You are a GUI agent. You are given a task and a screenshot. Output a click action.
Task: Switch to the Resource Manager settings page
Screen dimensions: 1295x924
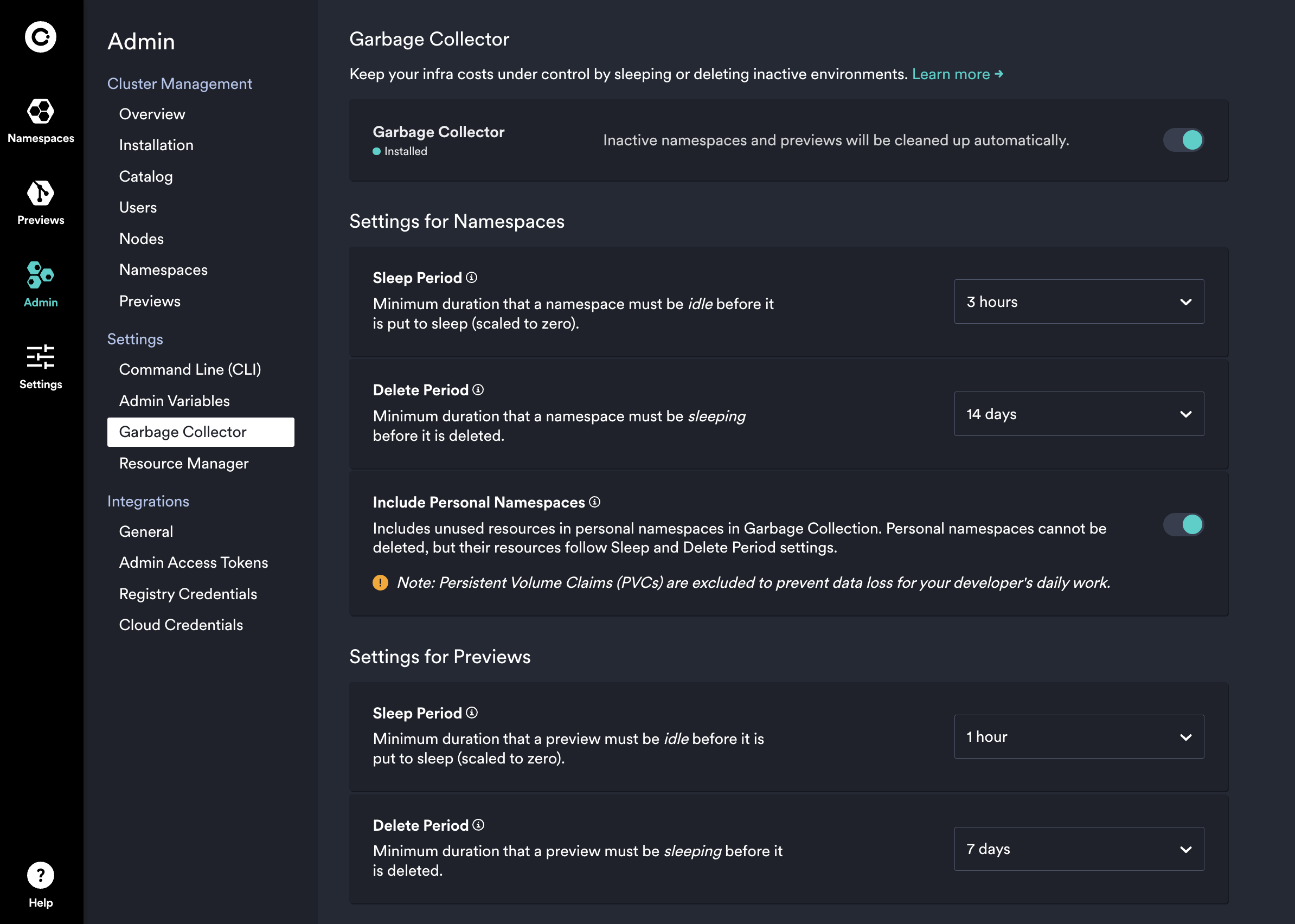183,463
